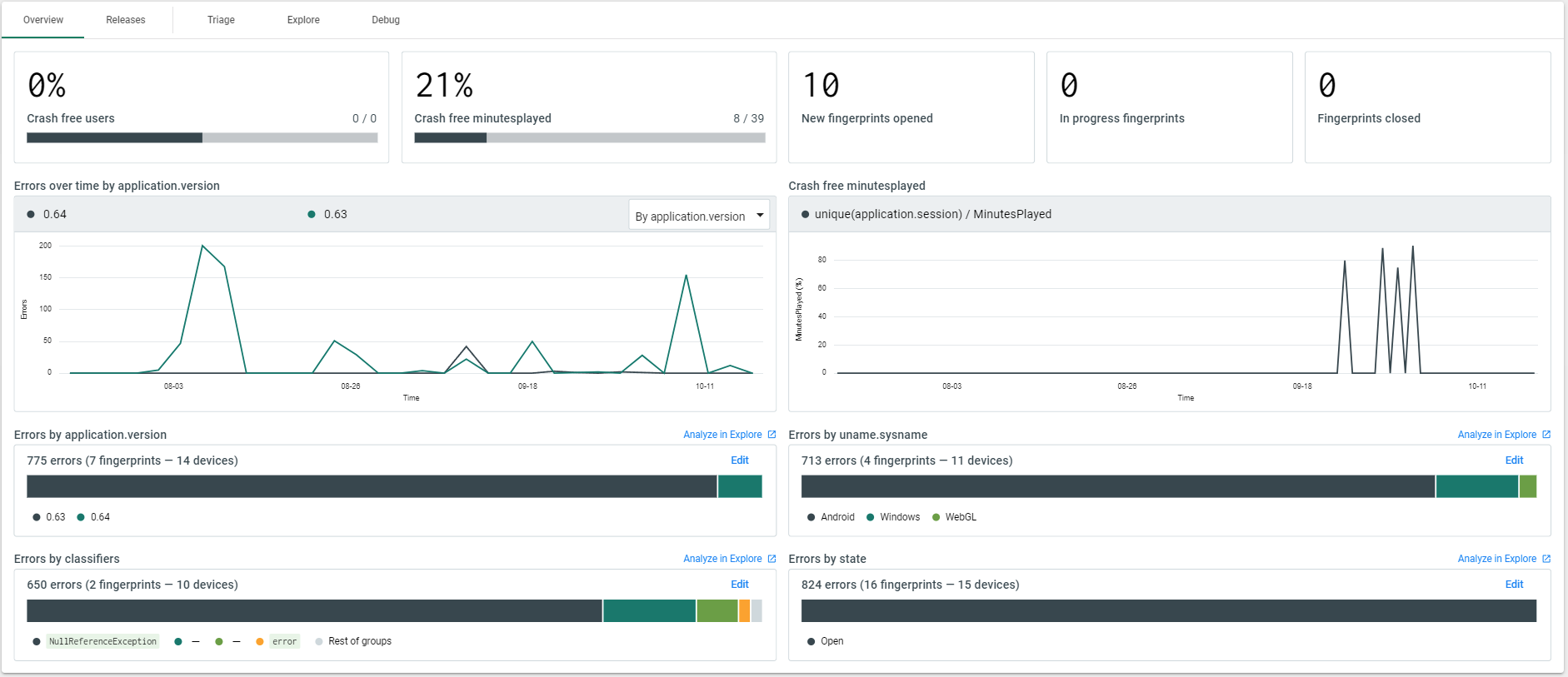Edit the Errors by uname.sysname panel
1568x677 pixels.
1514,460
